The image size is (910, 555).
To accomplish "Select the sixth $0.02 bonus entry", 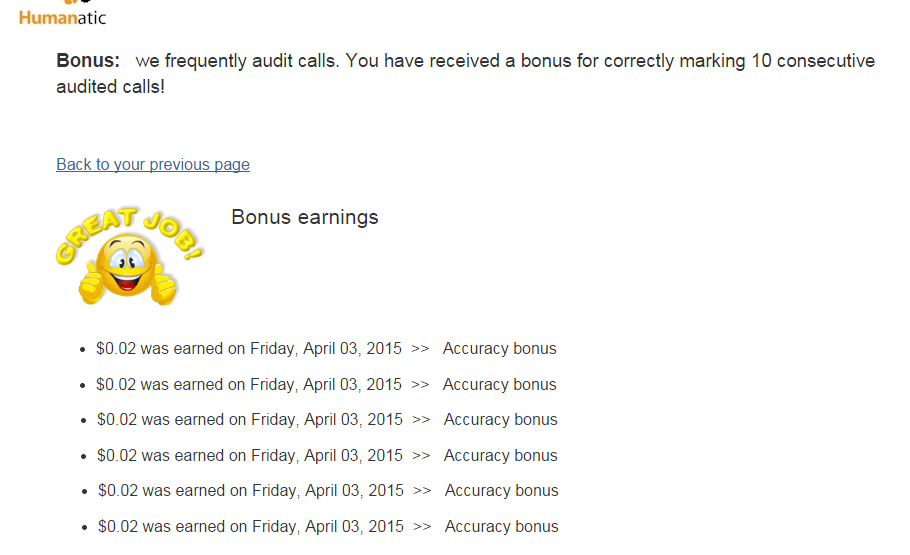I will 251,526.
